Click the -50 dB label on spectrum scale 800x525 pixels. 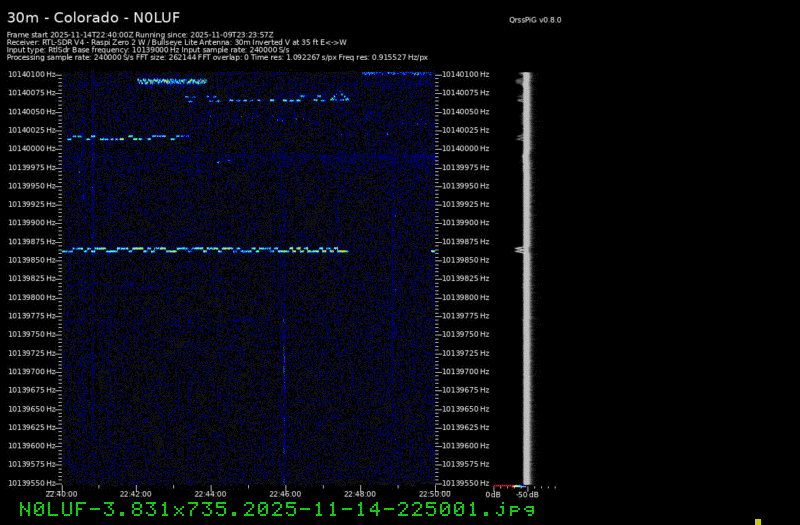pos(525,494)
